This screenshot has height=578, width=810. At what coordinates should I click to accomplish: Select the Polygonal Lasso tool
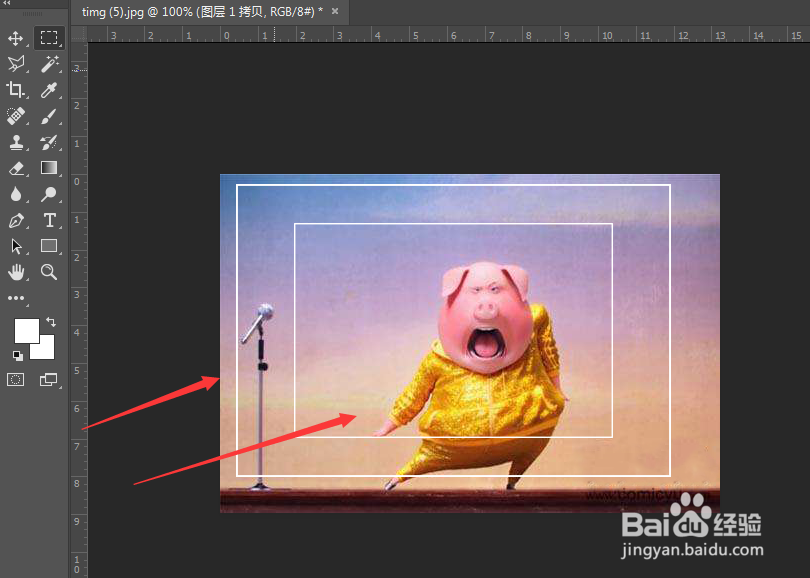16,64
